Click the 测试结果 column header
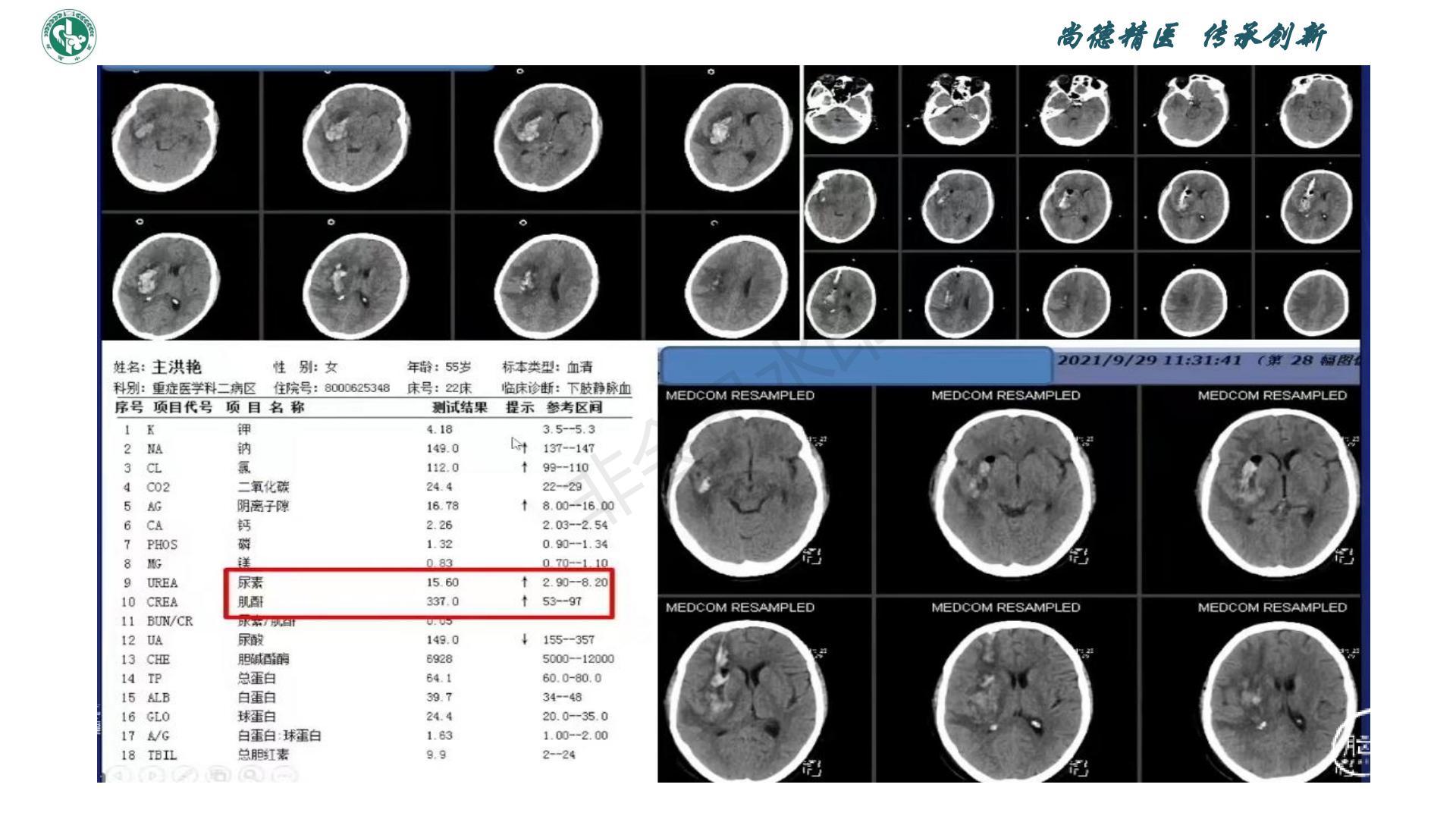Viewport: 1456px width, 819px height. (x=460, y=407)
